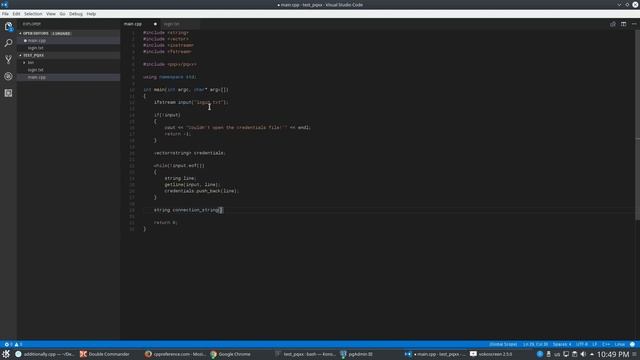This screenshot has height=360, width=640.
Task: Open the Help menu
Action: [91, 14]
